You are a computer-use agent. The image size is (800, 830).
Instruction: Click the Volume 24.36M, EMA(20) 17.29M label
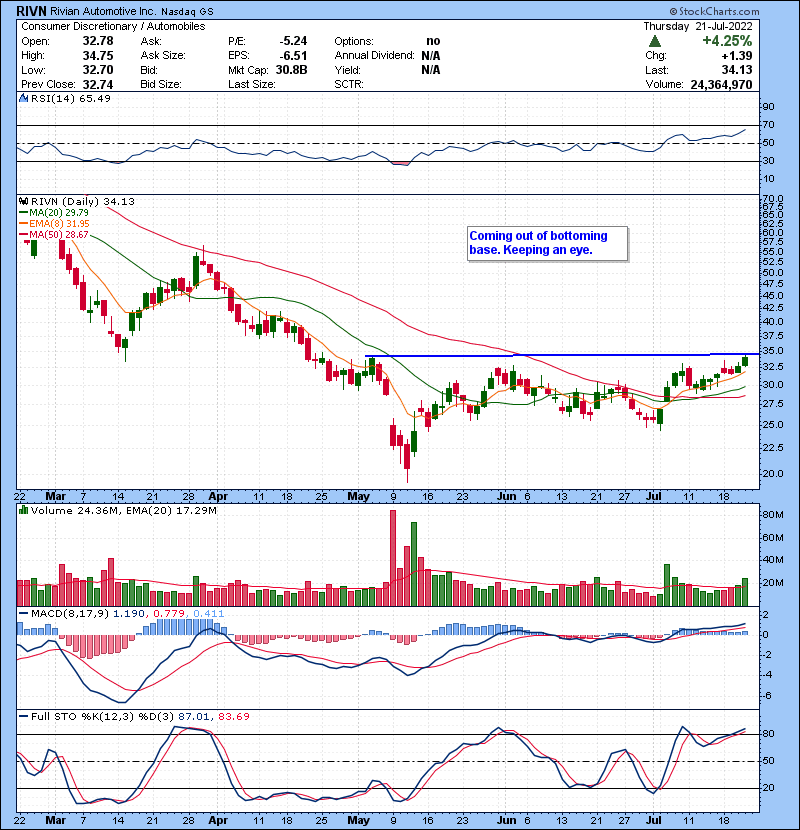pyautogui.click(x=123, y=510)
